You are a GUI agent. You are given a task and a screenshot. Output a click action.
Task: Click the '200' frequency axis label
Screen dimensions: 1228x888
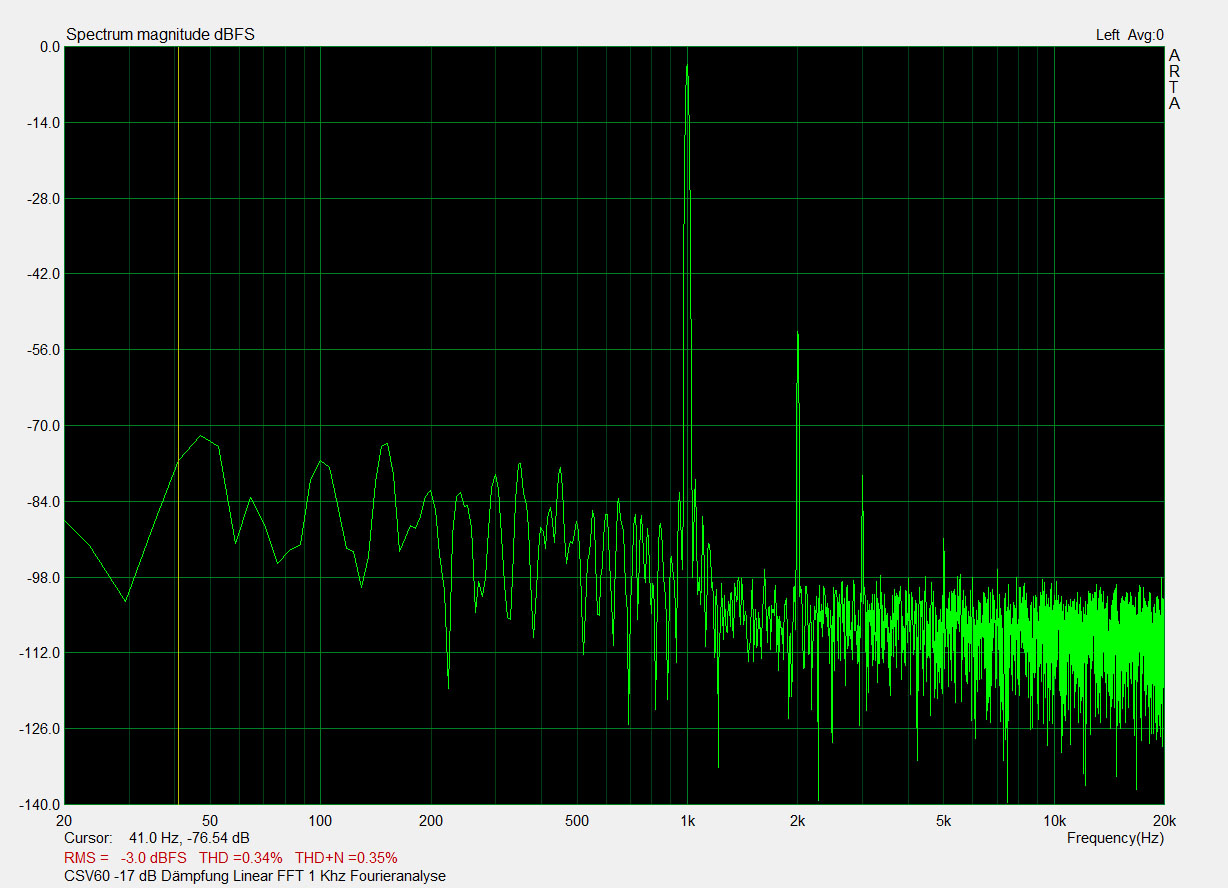tap(431, 821)
